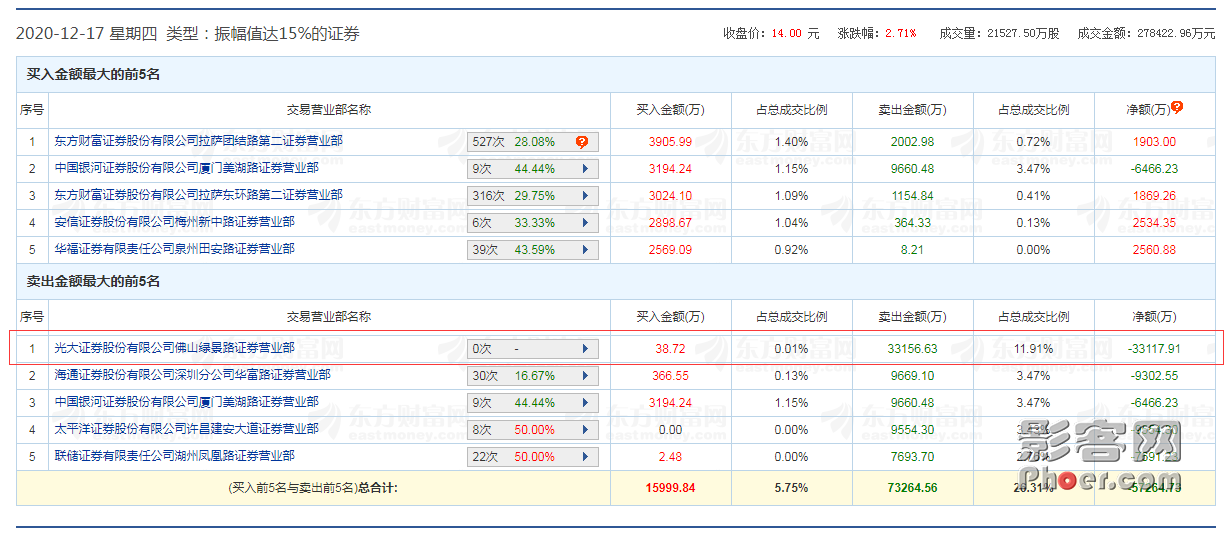Expand arrow beside 316次 29.75%

pyautogui.click(x=584, y=196)
